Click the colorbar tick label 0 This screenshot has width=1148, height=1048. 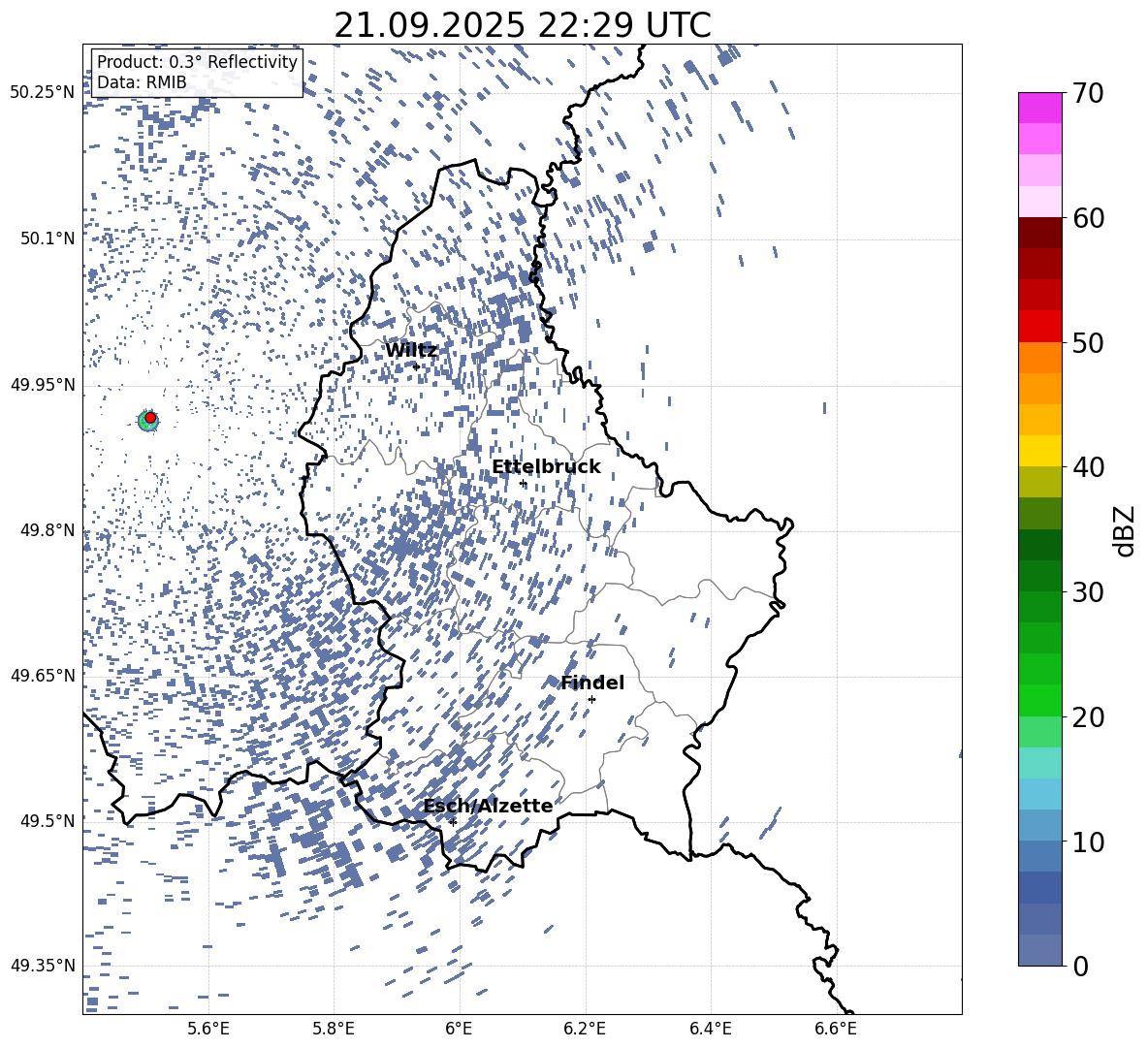pos(1080,967)
